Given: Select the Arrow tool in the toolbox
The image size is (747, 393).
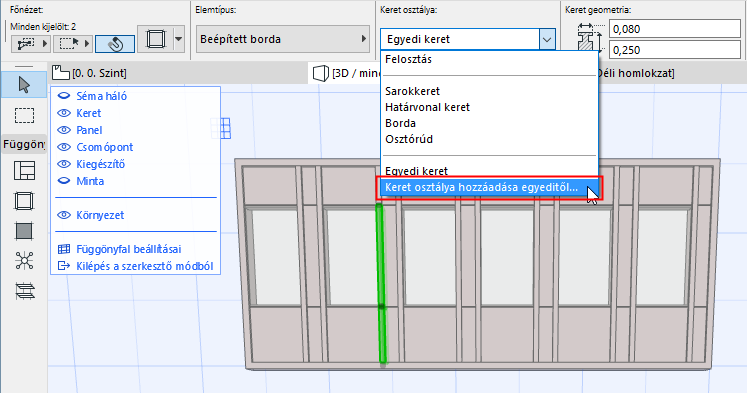Looking at the screenshot, I should (24, 85).
